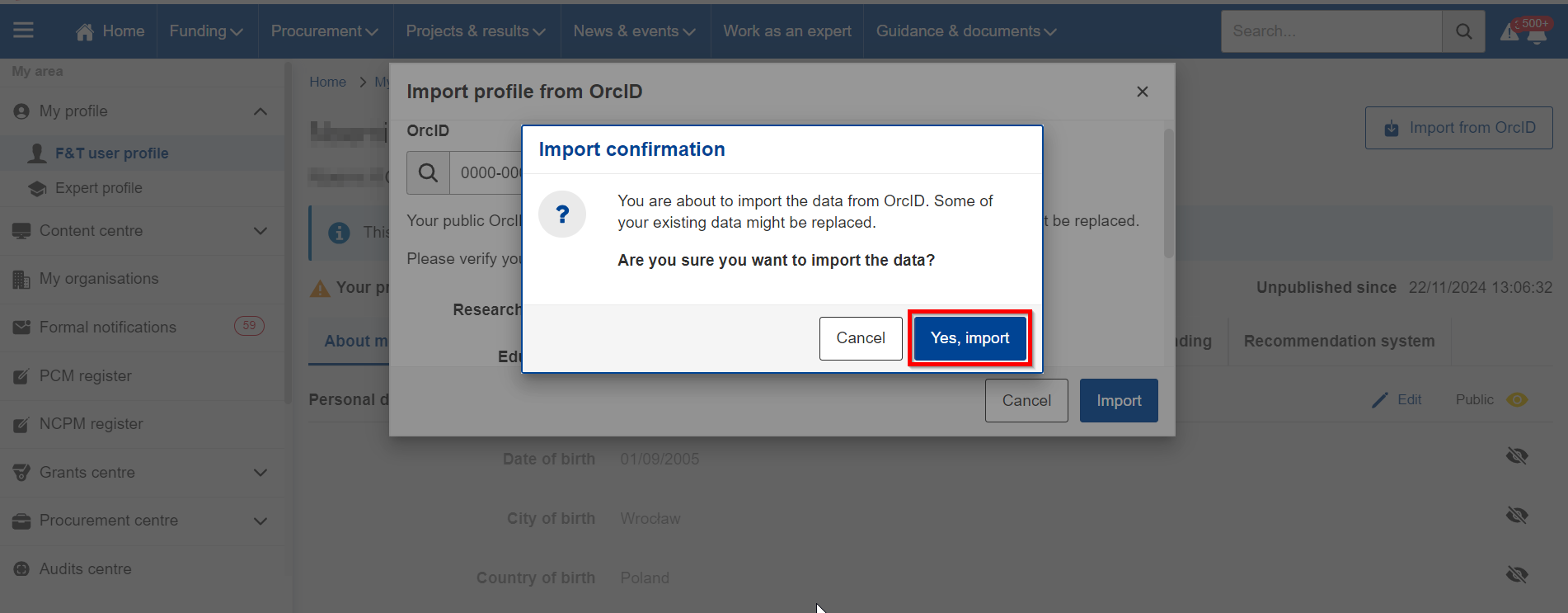Click the Home house icon

coord(84,31)
